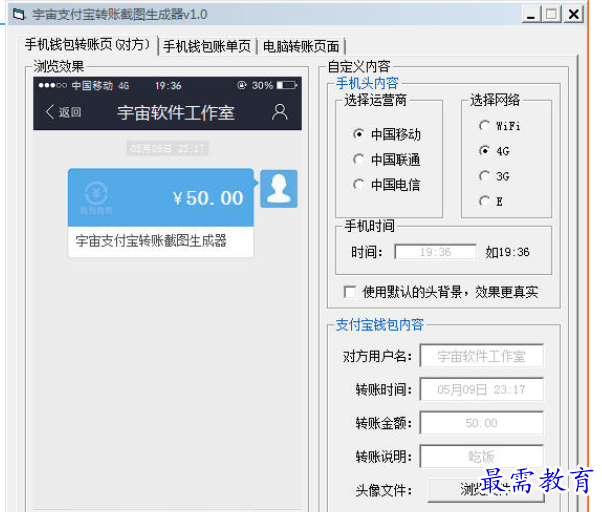Image resolution: width=602 pixels, height=512 pixels.
Task: Click the 转账说明 input field
Action: pos(481,456)
